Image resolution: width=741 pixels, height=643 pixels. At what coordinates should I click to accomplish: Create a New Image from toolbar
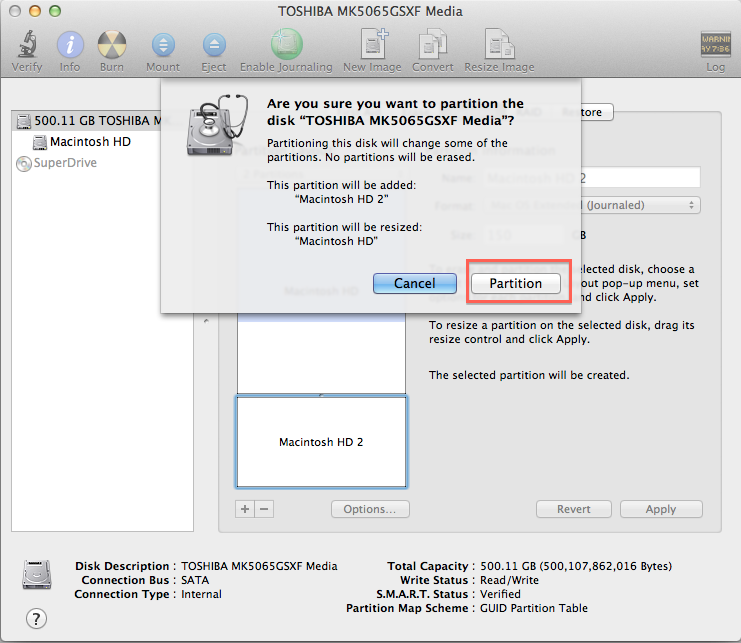(374, 45)
